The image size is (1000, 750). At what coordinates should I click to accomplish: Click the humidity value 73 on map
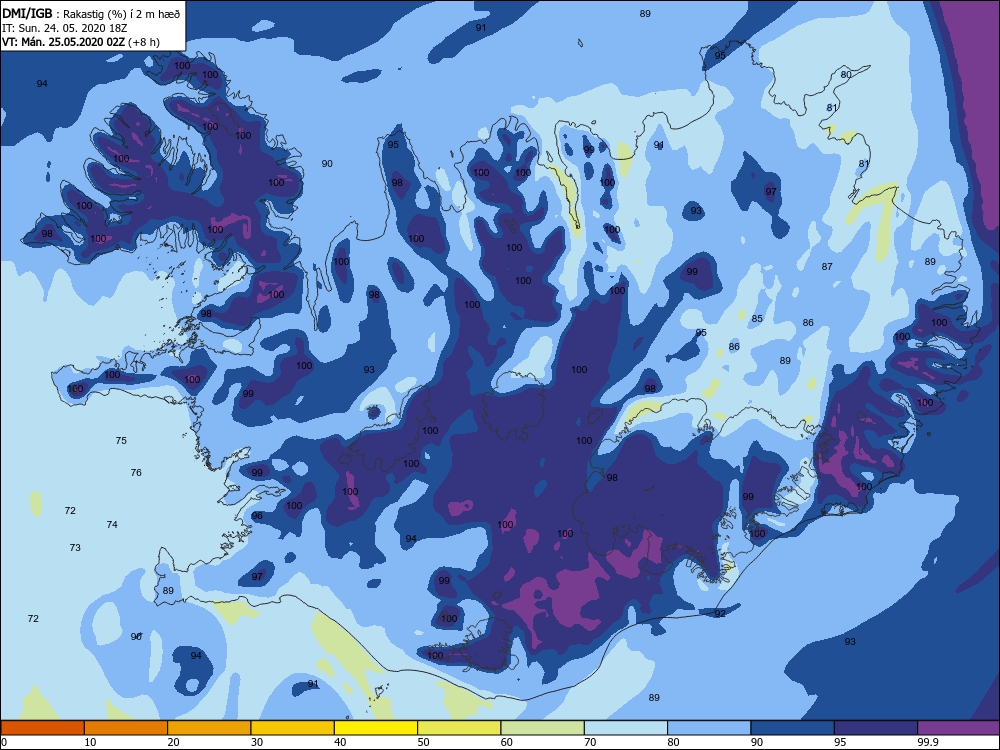click(75, 548)
